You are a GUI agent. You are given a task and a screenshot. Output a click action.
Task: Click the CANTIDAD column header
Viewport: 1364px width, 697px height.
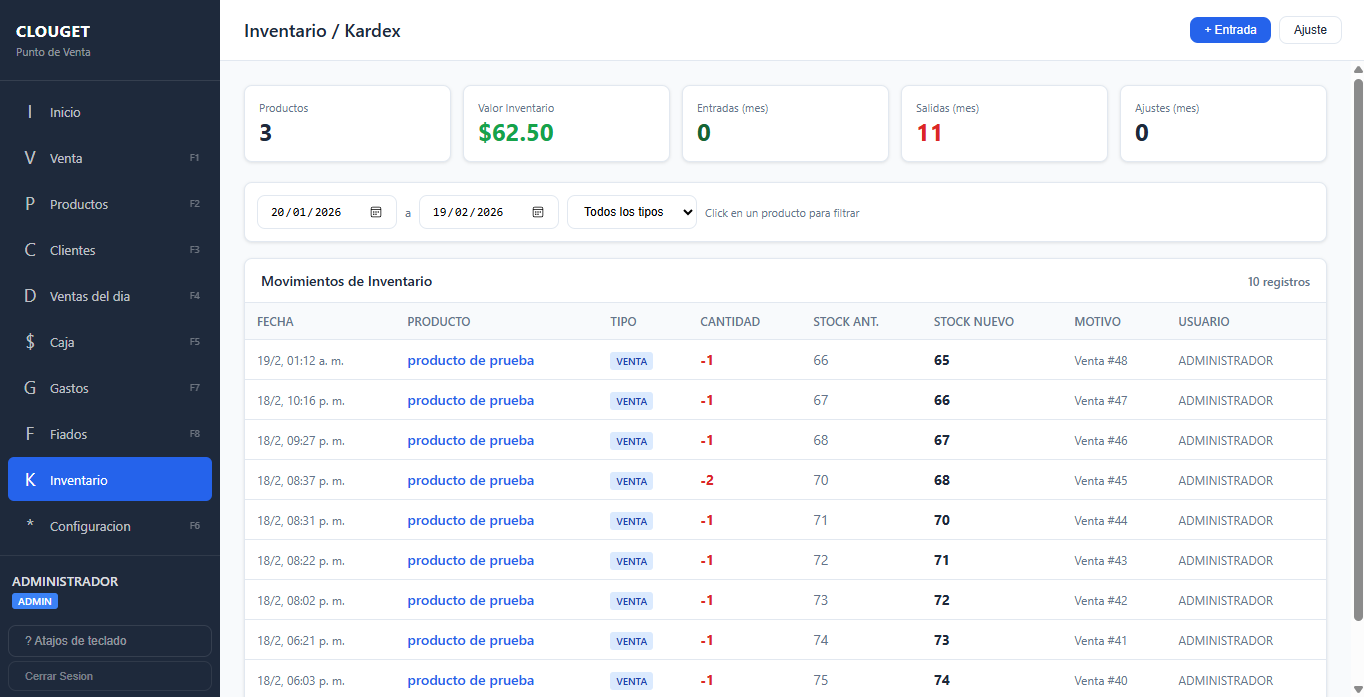point(730,322)
